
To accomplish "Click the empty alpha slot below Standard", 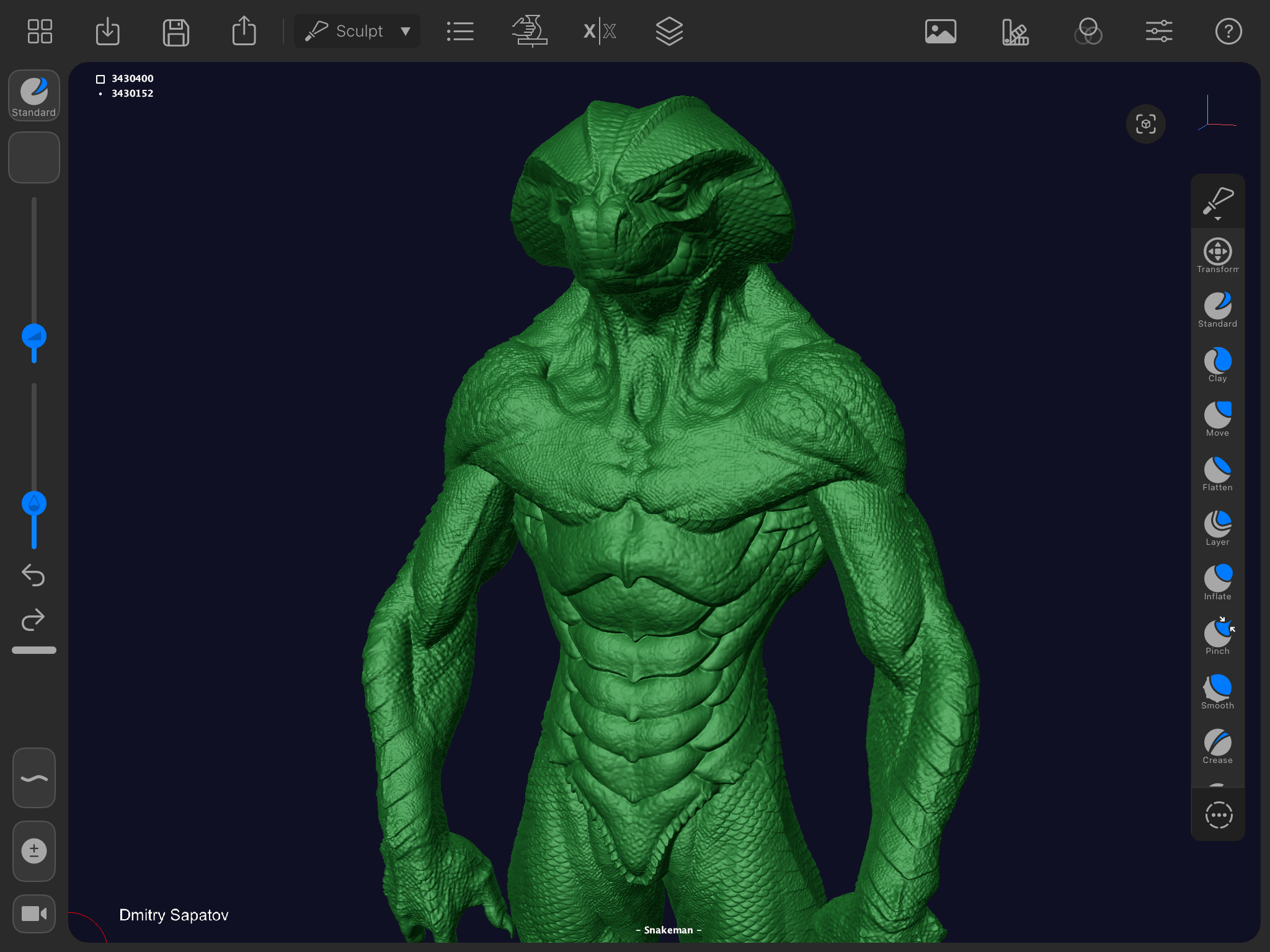I will tap(34, 157).
